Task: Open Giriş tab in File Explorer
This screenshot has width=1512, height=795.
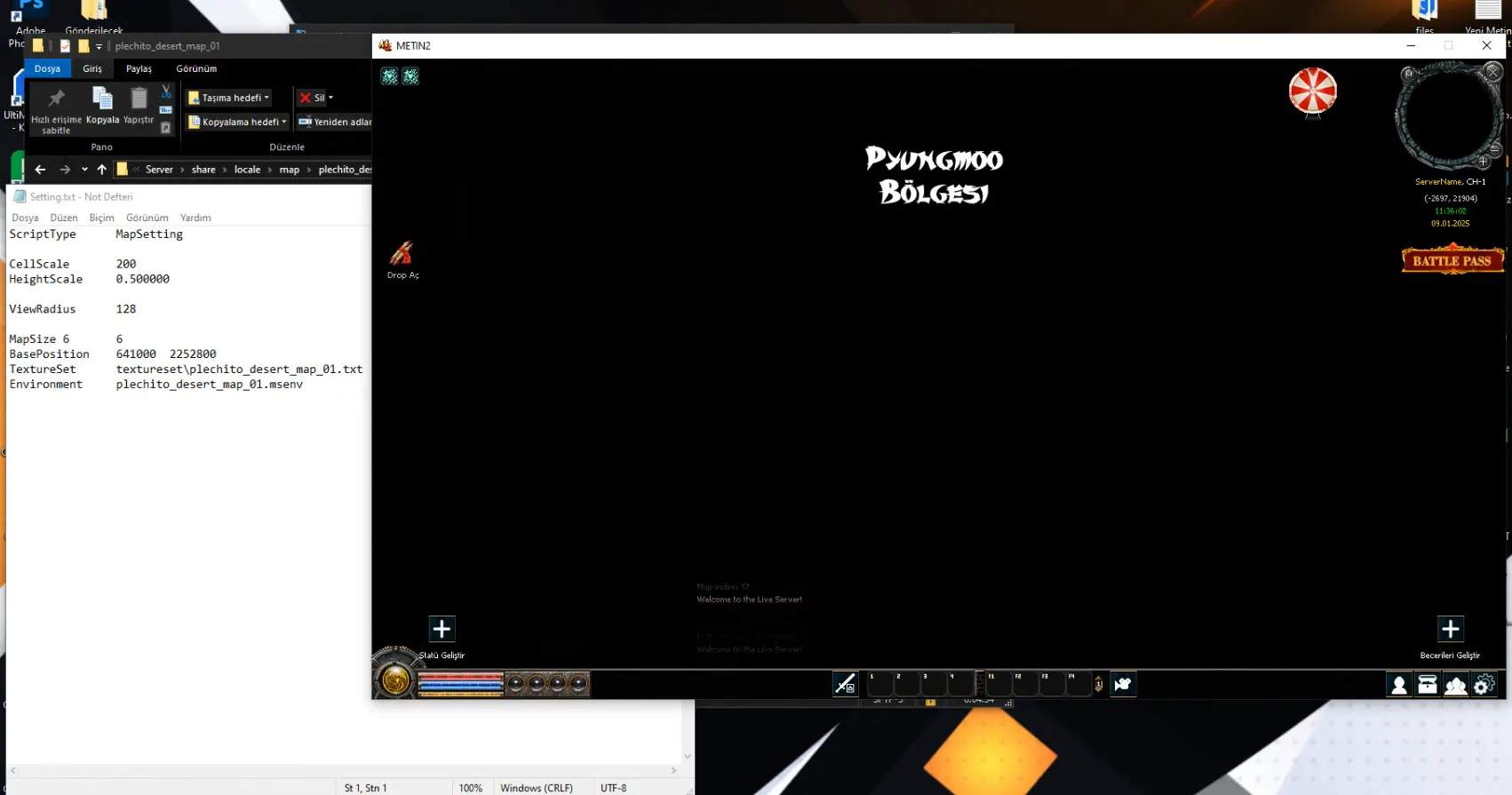Action: tap(92, 68)
